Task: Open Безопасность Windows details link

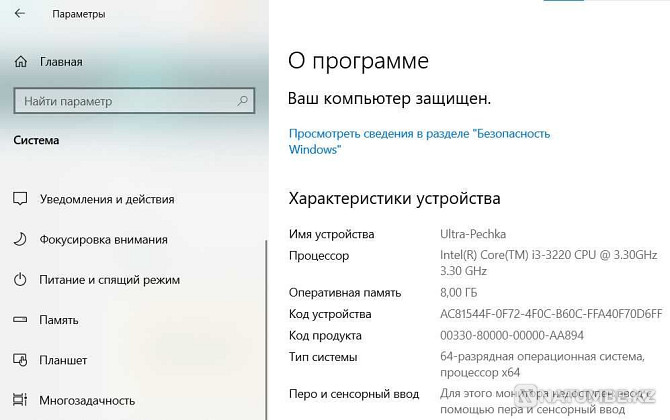Action: 419,141
